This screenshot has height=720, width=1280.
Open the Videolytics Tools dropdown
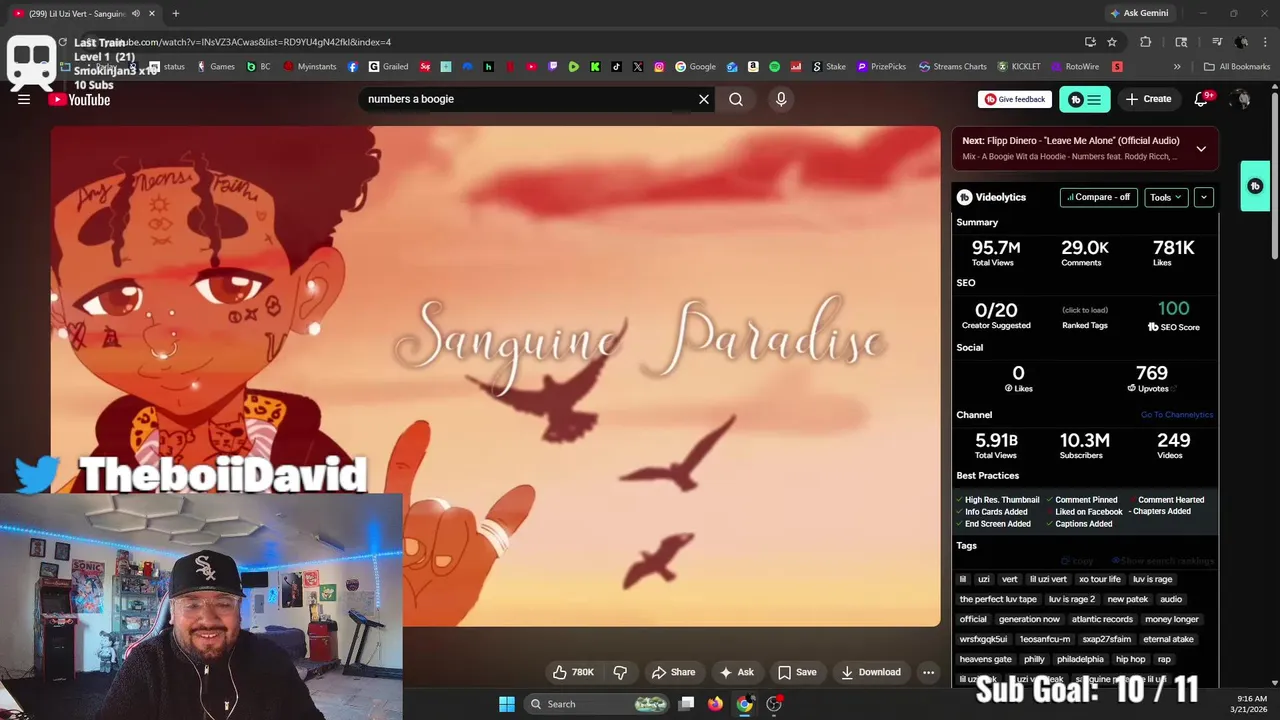click(x=1166, y=197)
